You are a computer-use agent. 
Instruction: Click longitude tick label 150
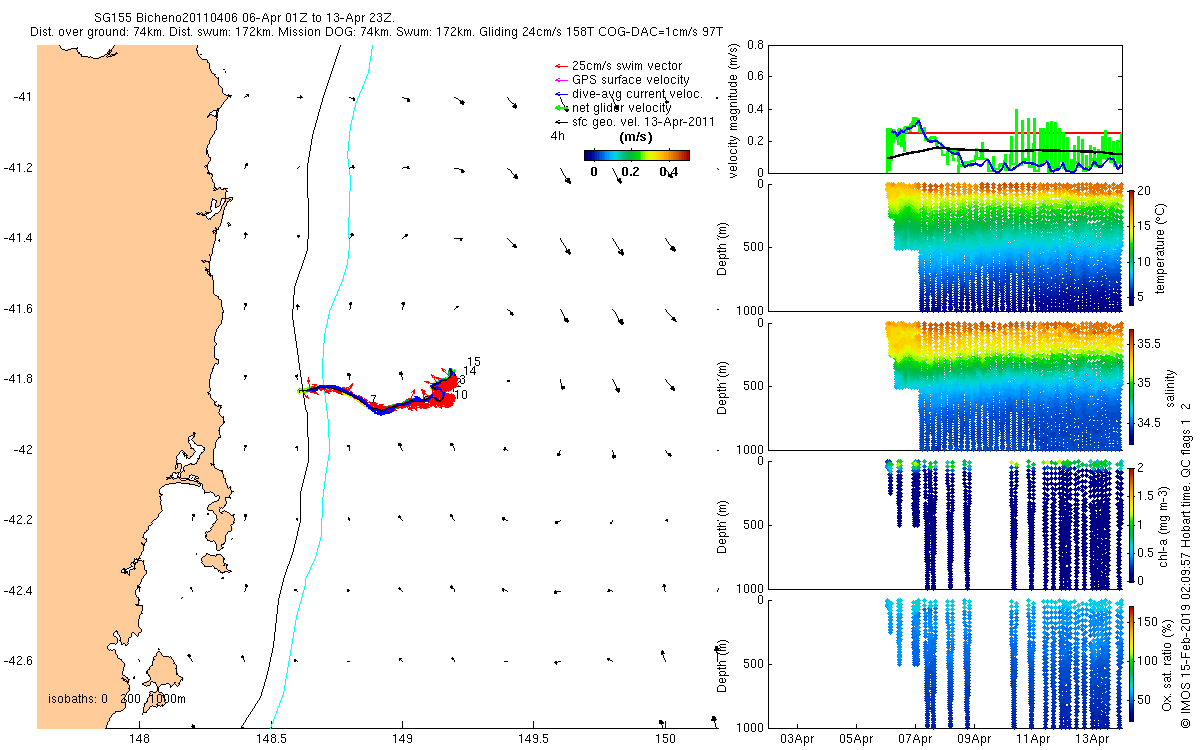coord(664,739)
